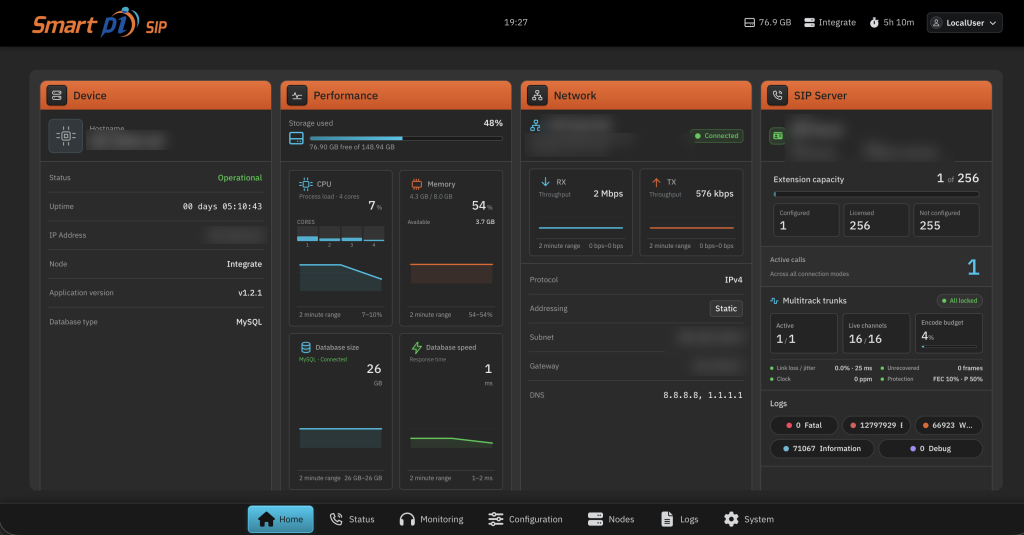Image resolution: width=1024 pixels, height=535 pixels.
Task: Open the Home tab label
Action: tap(291, 519)
